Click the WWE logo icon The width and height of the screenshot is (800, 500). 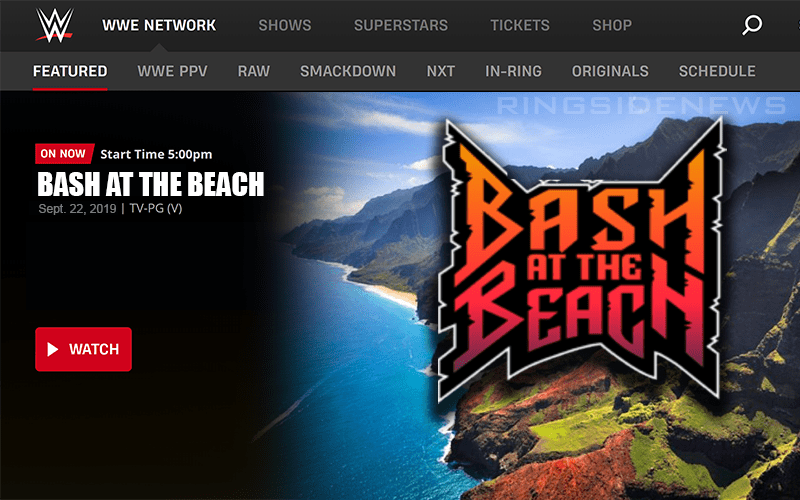[55, 25]
